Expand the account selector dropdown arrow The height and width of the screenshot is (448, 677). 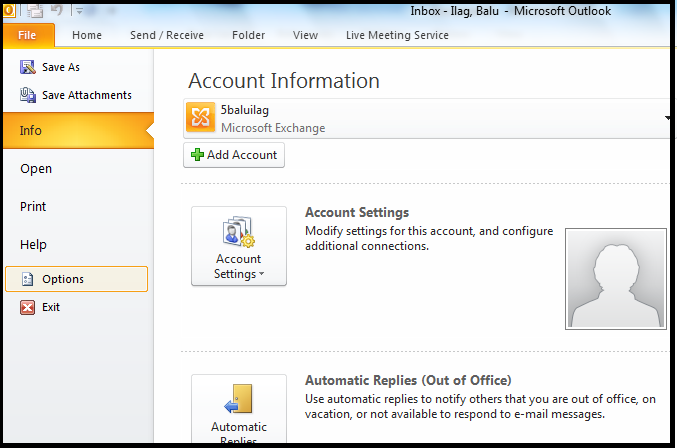pyautogui.click(x=667, y=119)
